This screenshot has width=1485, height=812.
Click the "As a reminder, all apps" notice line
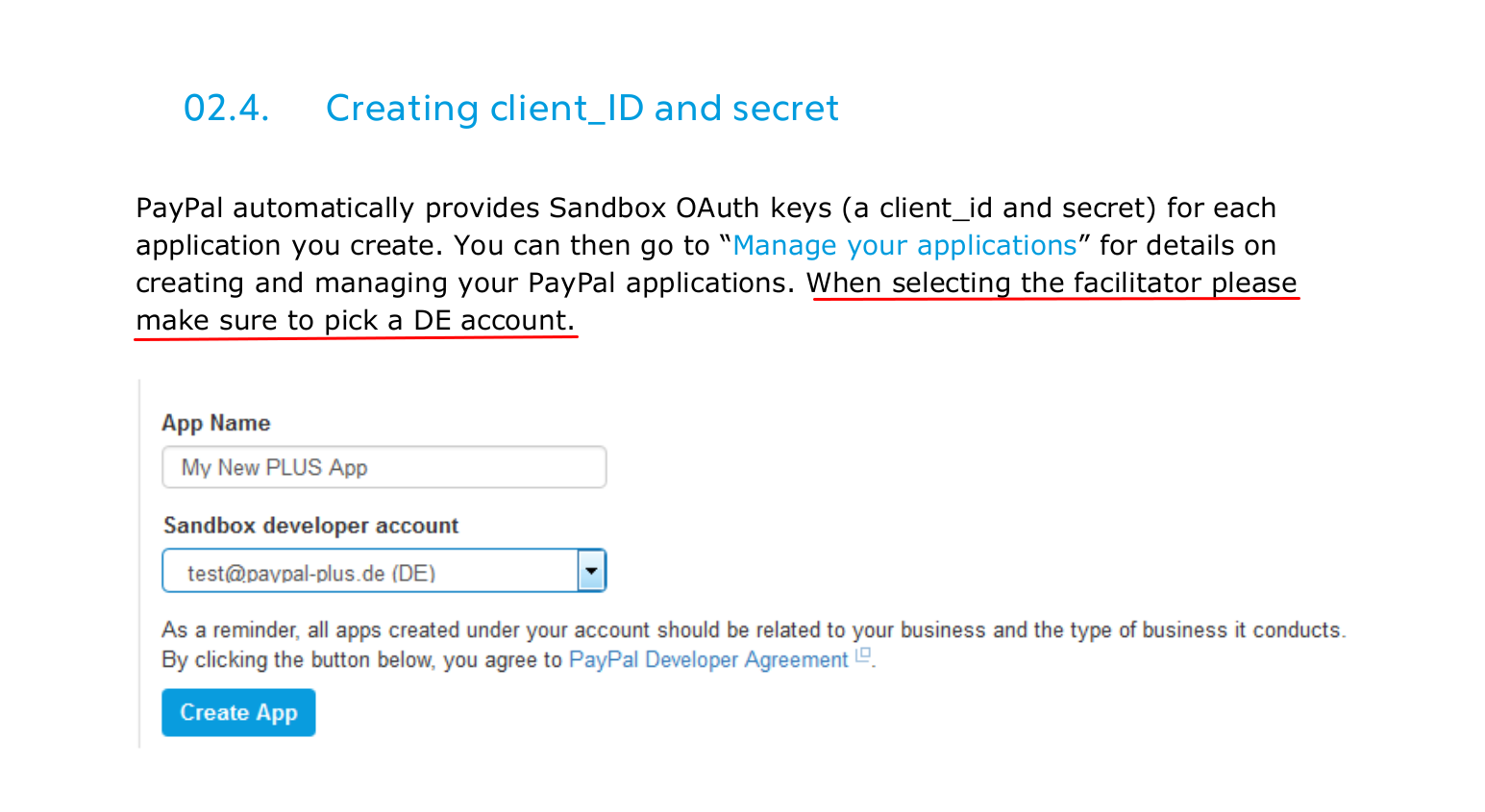pyautogui.click(x=753, y=630)
